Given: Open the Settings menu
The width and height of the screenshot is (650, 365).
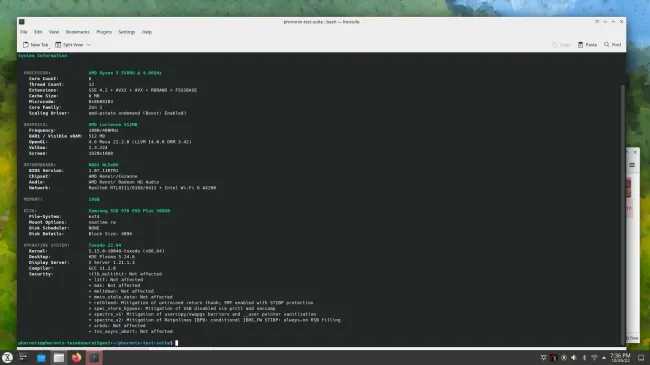Looking at the screenshot, I should click(127, 32).
